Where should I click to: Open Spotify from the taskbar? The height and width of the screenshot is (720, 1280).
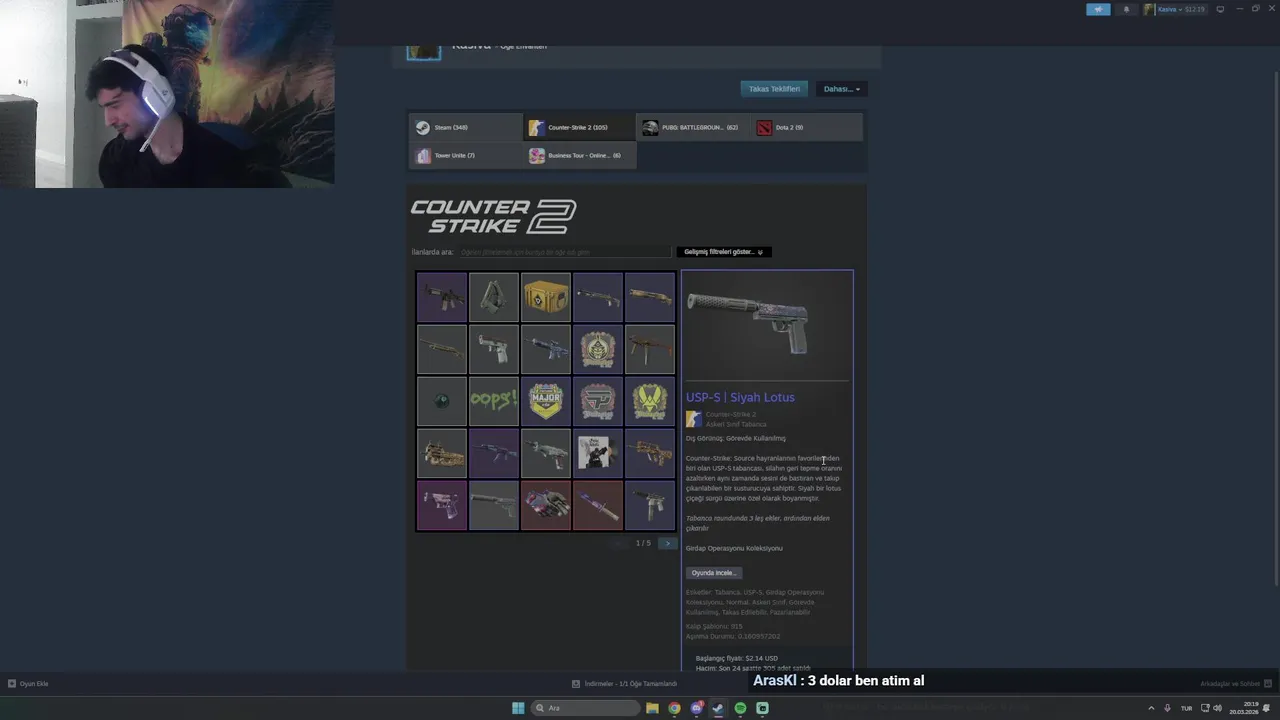[740, 708]
